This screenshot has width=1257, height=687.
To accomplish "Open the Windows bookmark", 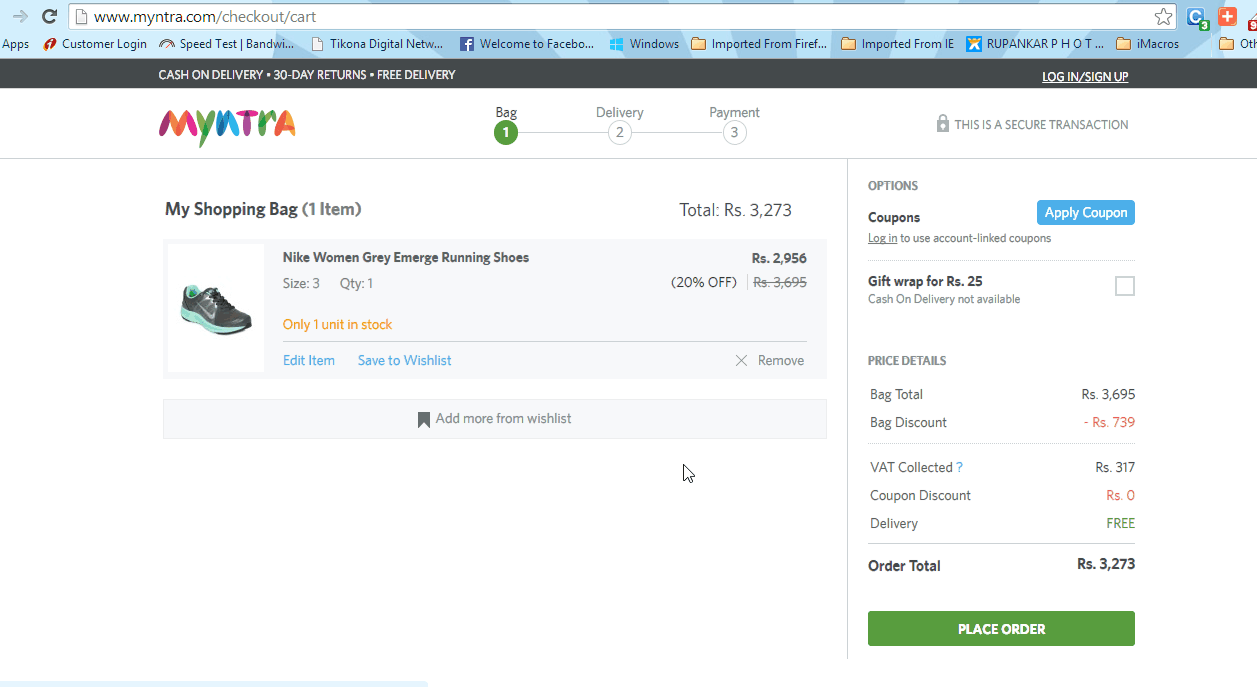I will [x=644, y=44].
